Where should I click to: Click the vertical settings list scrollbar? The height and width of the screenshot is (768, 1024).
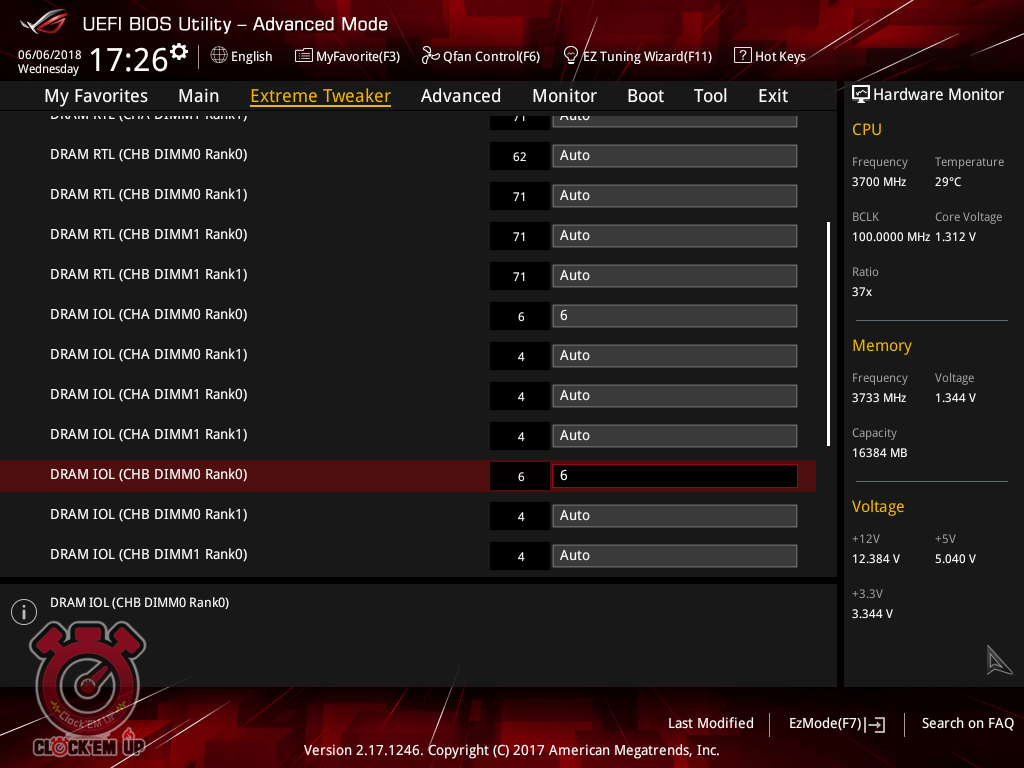(x=828, y=333)
